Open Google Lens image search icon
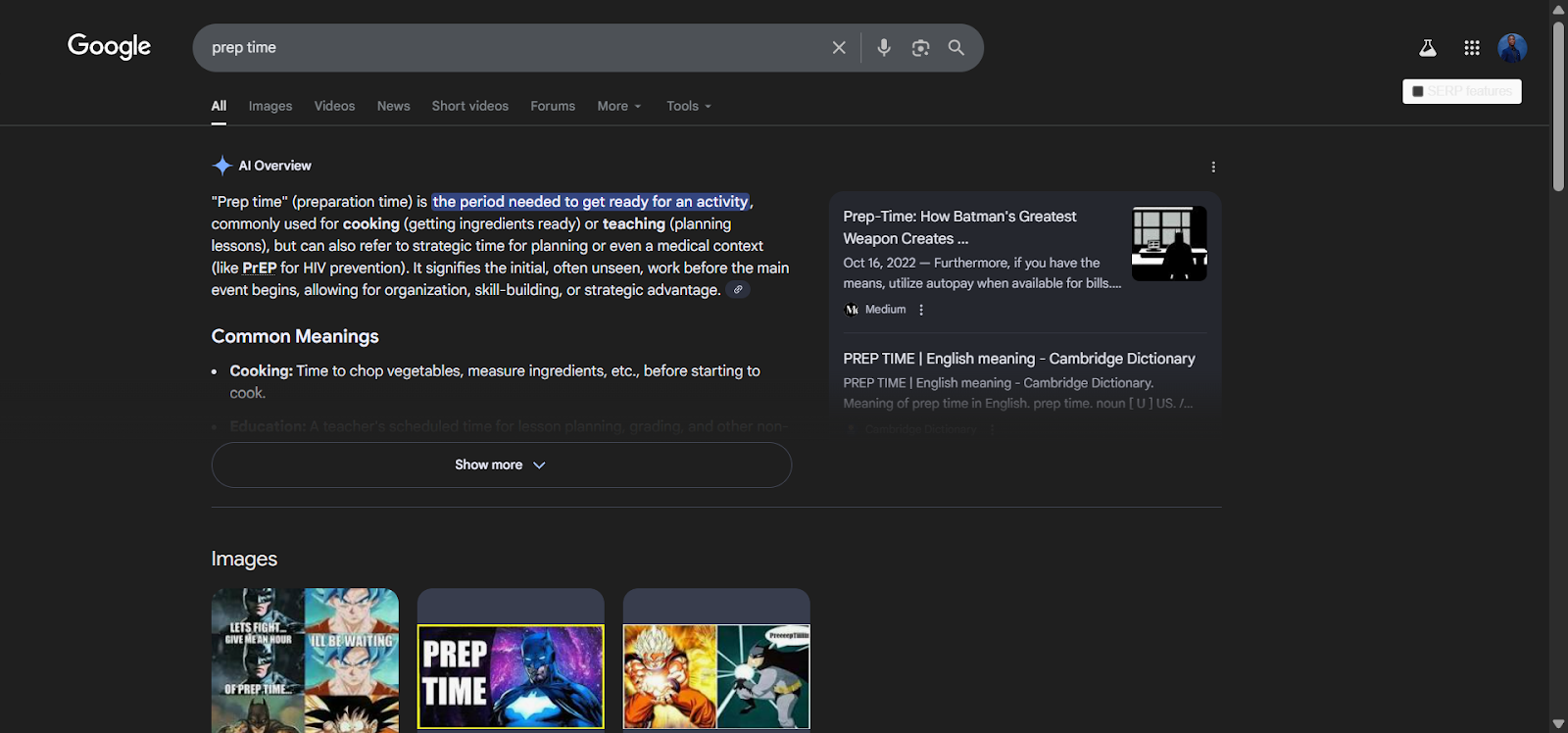Image resolution: width=1568 pixels, height=733 pixels. coord(920,47)
